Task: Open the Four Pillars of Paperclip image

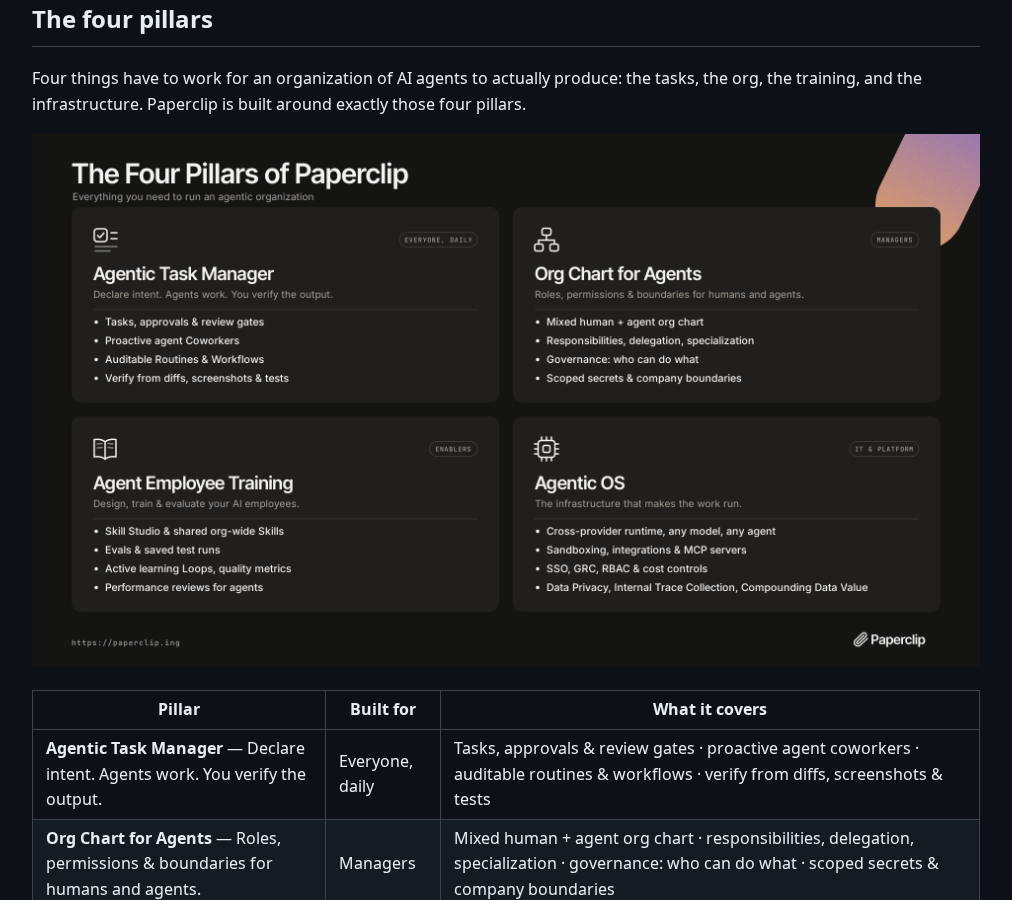Action: coord(506,400)
